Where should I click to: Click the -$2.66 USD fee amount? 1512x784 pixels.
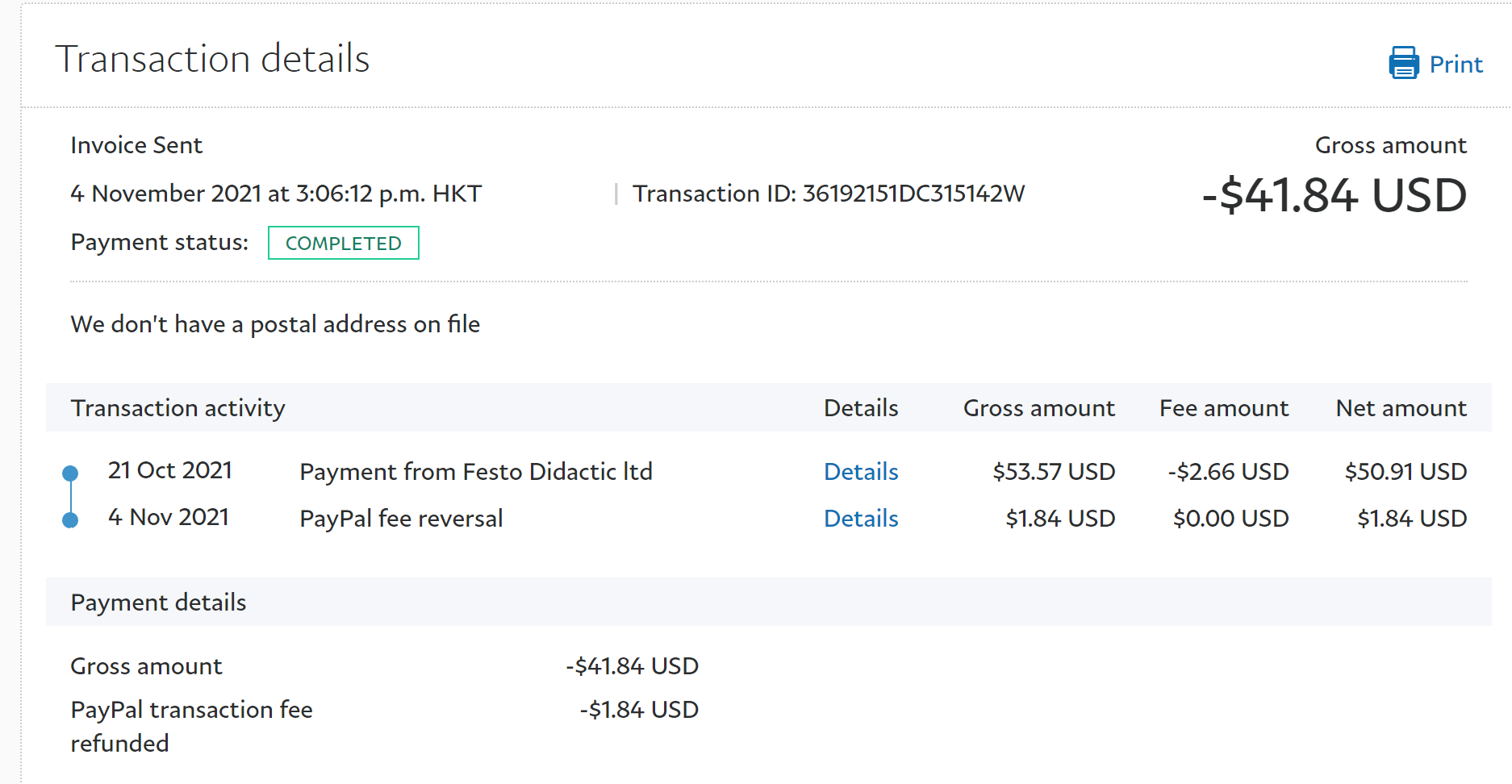[x=1228, y=472]
